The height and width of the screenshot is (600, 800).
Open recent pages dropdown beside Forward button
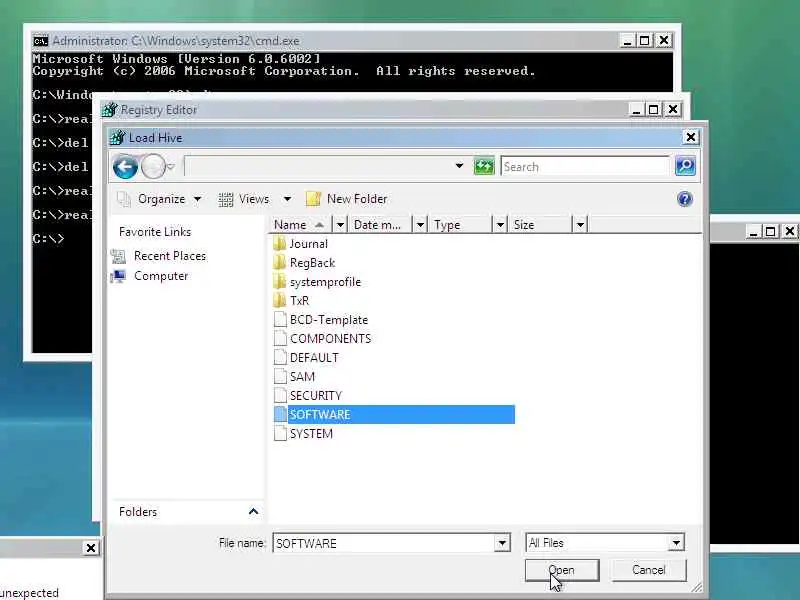tap(171, 167)
